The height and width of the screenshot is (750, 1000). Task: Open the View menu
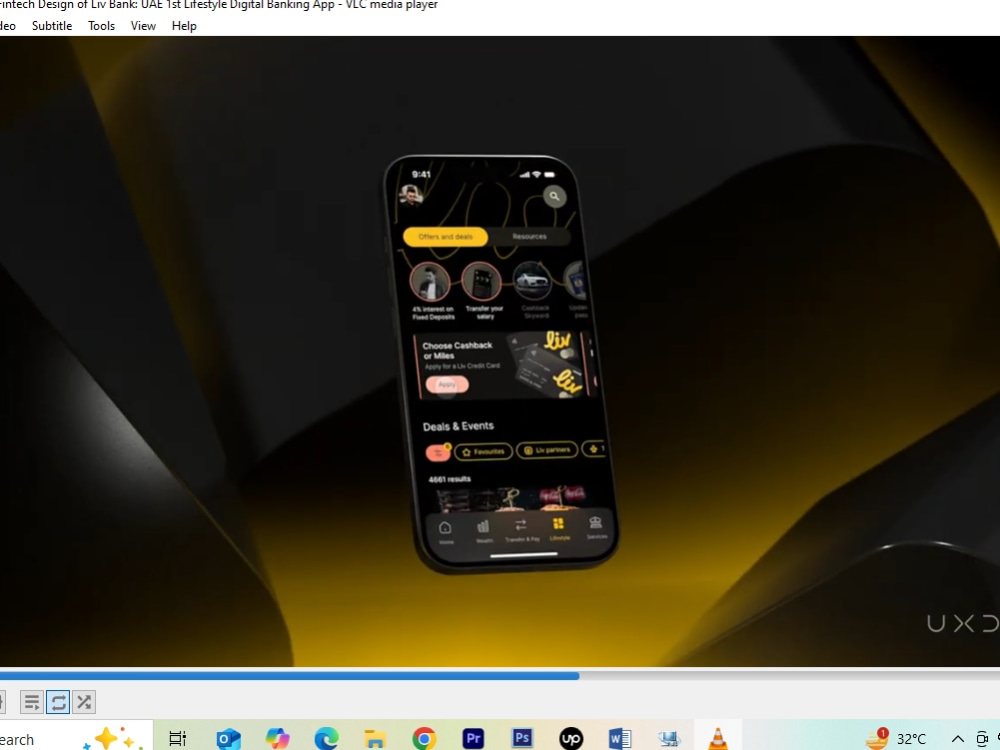point(143,26)
